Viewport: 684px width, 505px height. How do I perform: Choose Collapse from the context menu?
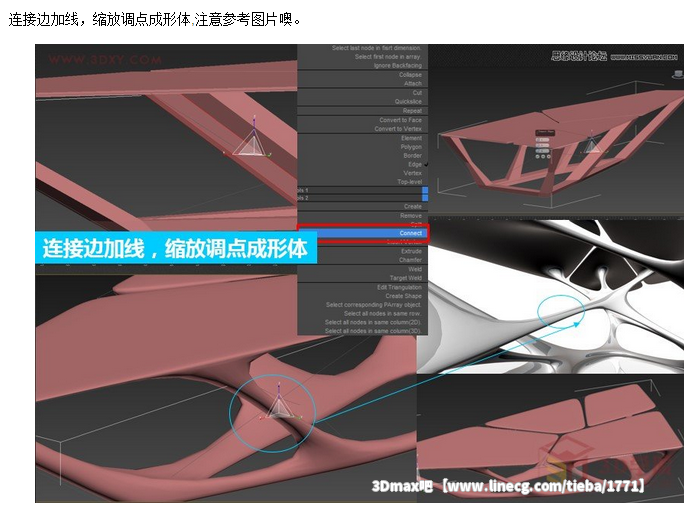click(x=410, y=75)
